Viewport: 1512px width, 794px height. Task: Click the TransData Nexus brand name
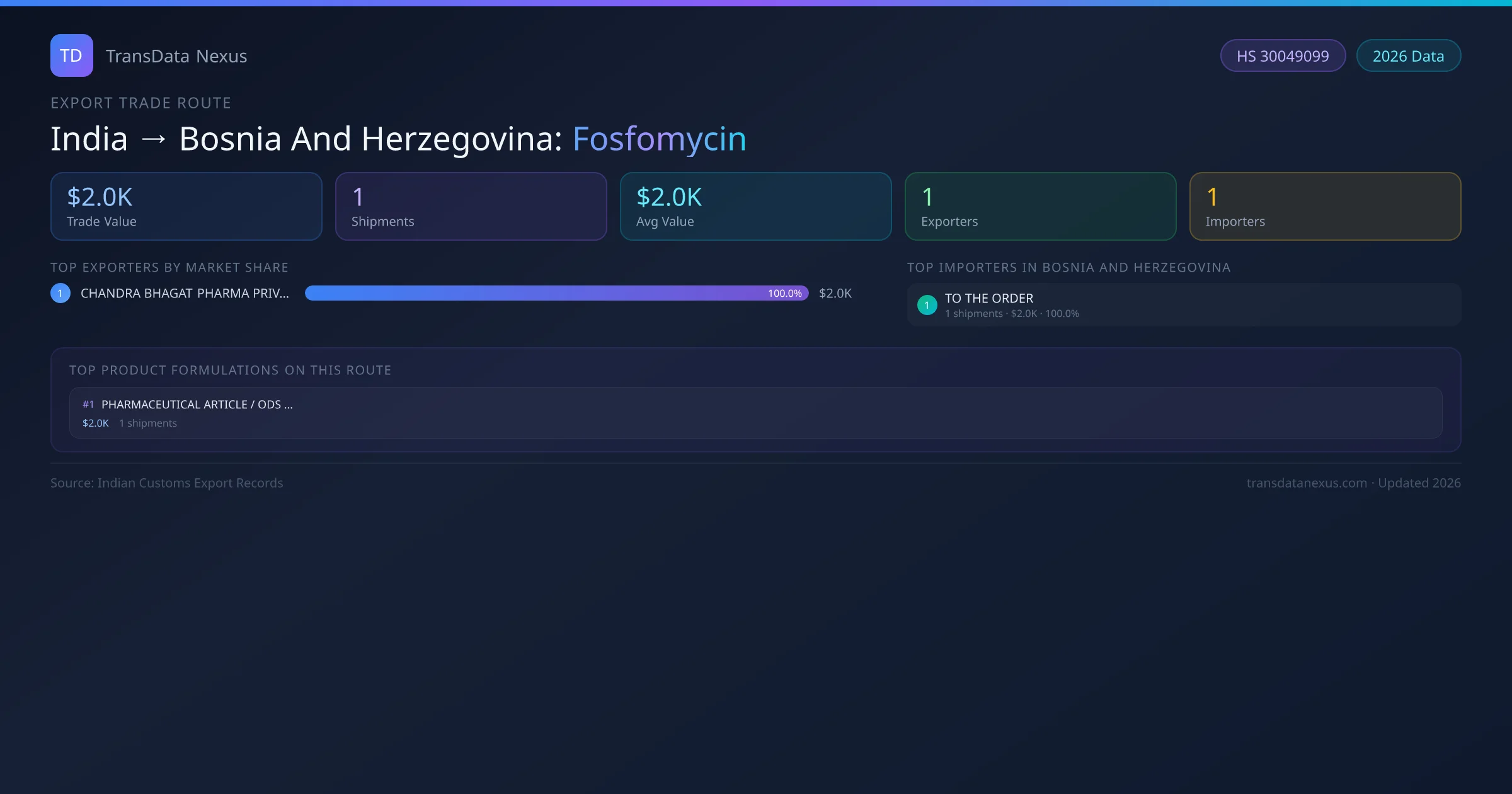176,56
